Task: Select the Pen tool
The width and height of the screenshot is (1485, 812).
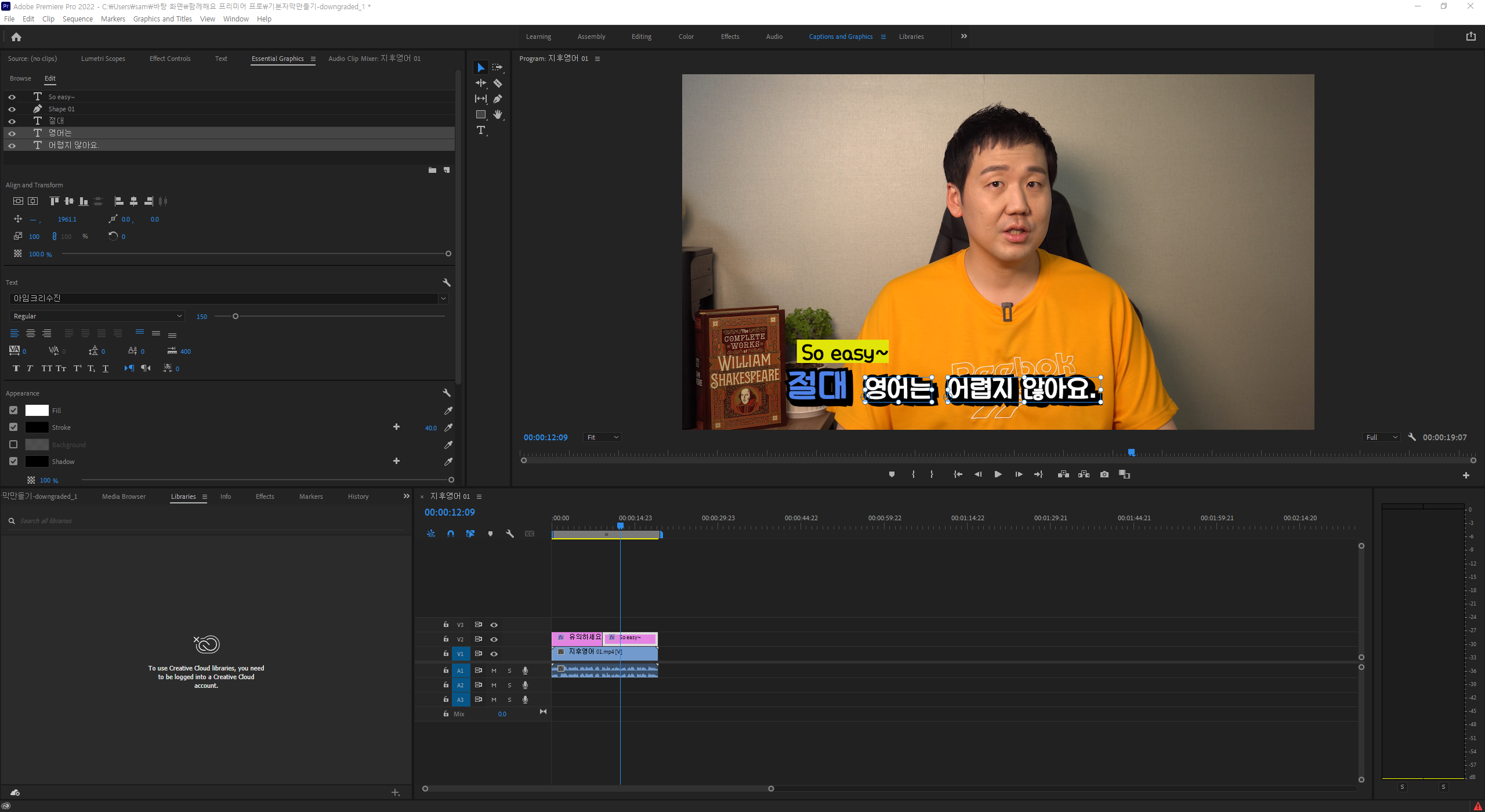Action: [498, 99]
